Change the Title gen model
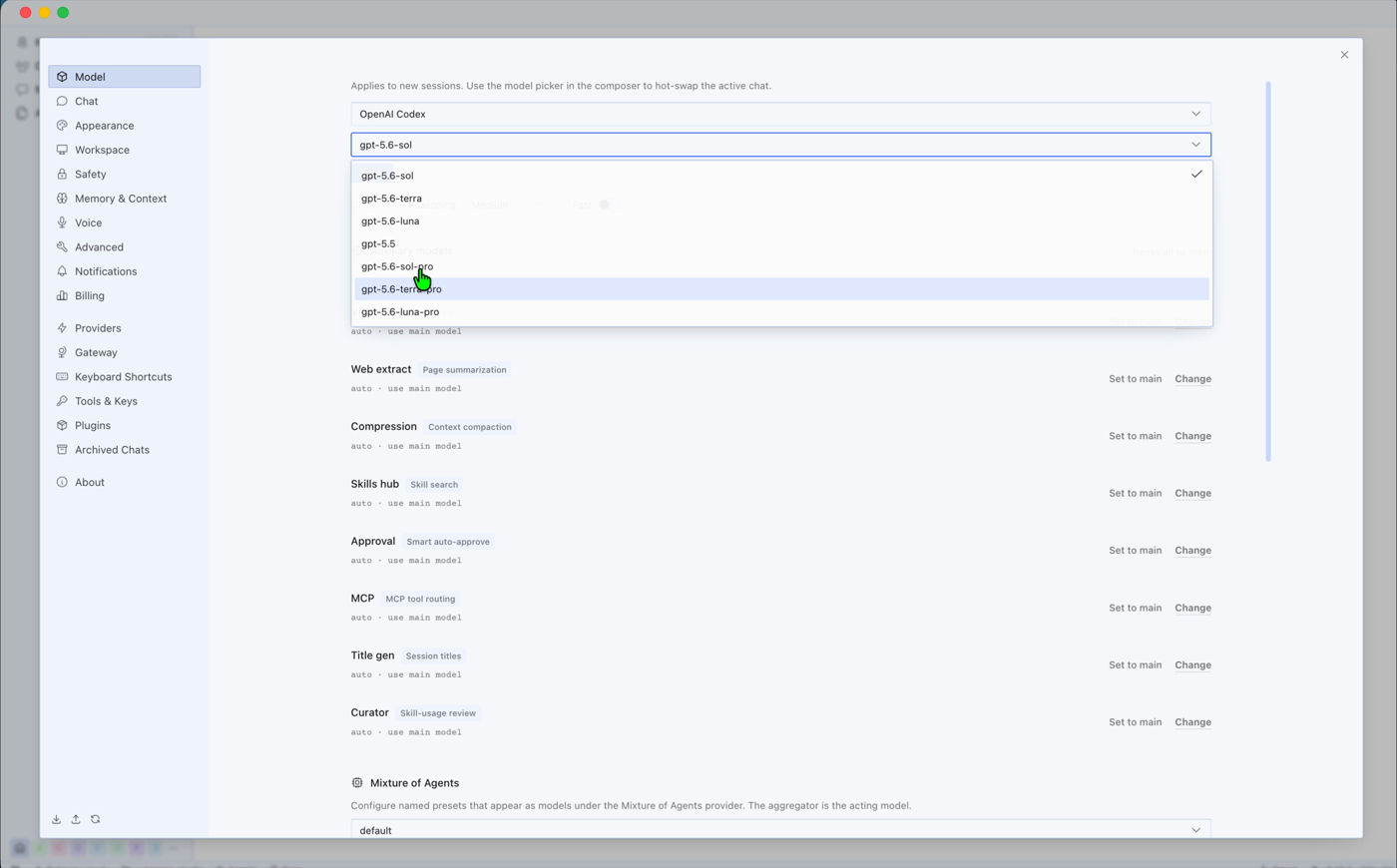Screen dimensions: 1397x868 1192,664
